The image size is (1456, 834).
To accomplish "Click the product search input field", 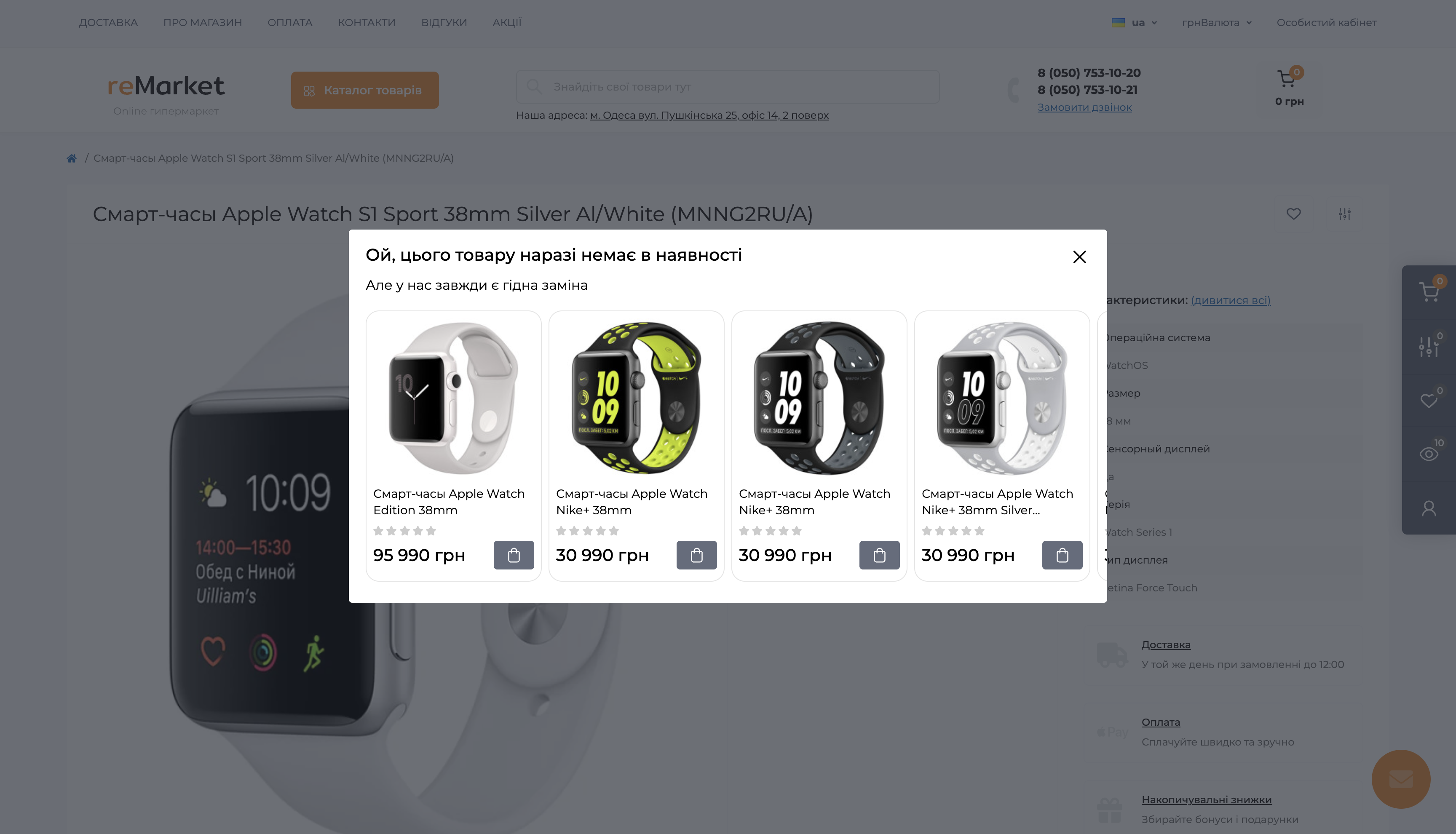I will pos(728,86).
